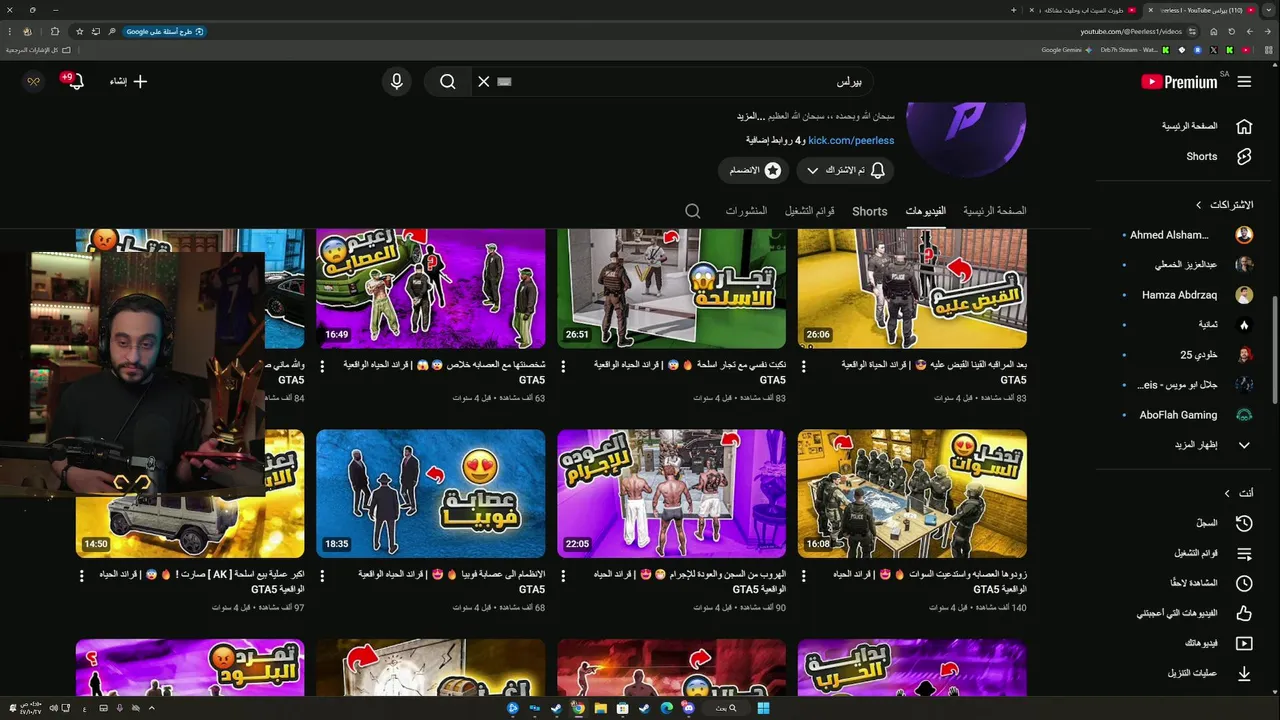1280x720 pixels.
Task: Play the العودة للإجرام 22:05 video thumbnail
Action: click(671, 494)
